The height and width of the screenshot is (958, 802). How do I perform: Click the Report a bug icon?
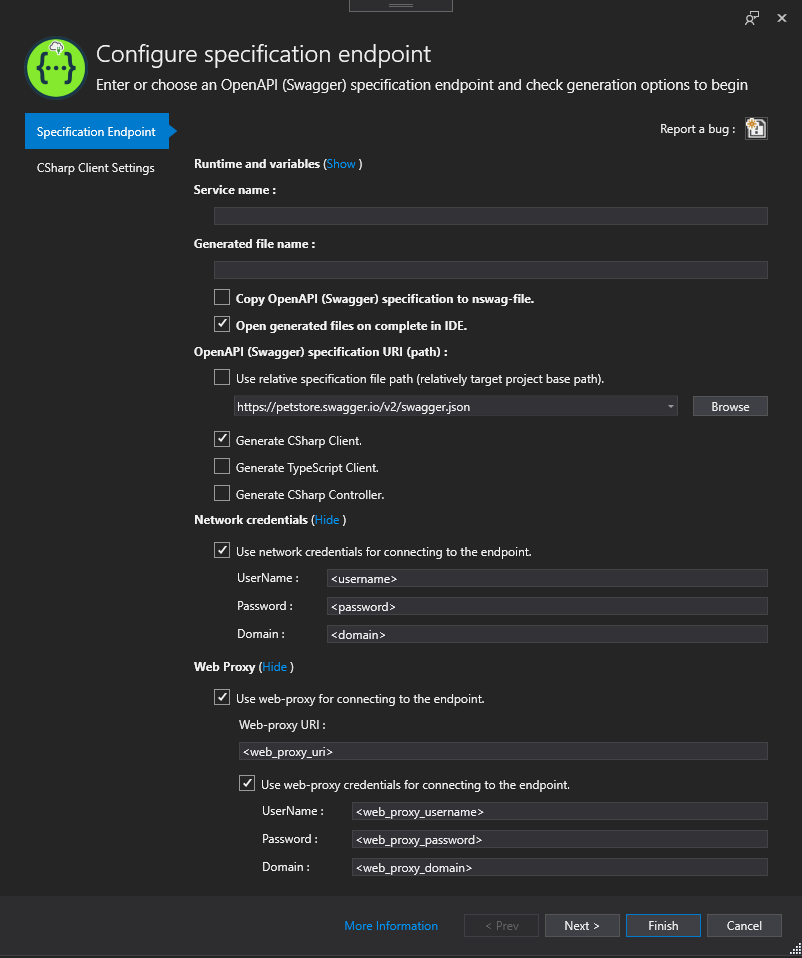756,129
